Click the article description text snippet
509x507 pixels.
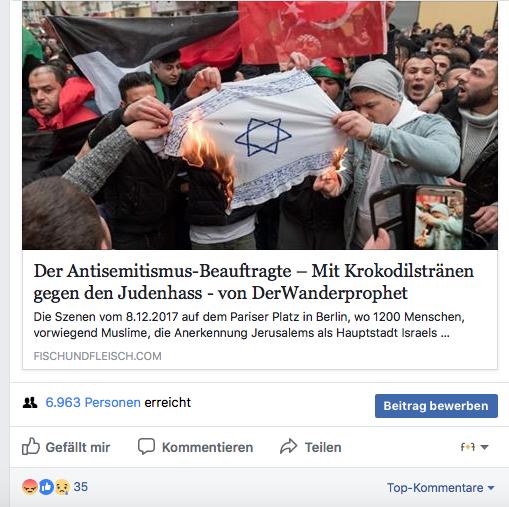click(x=249, y=325)
